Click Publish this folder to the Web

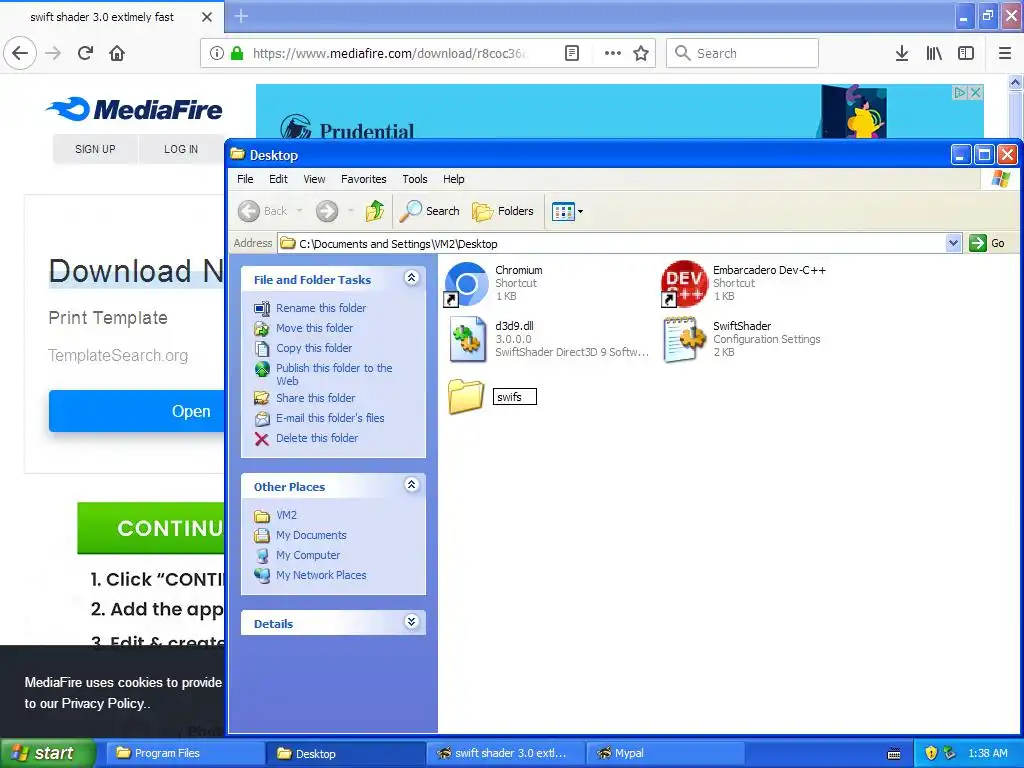[x=334, y=374]
